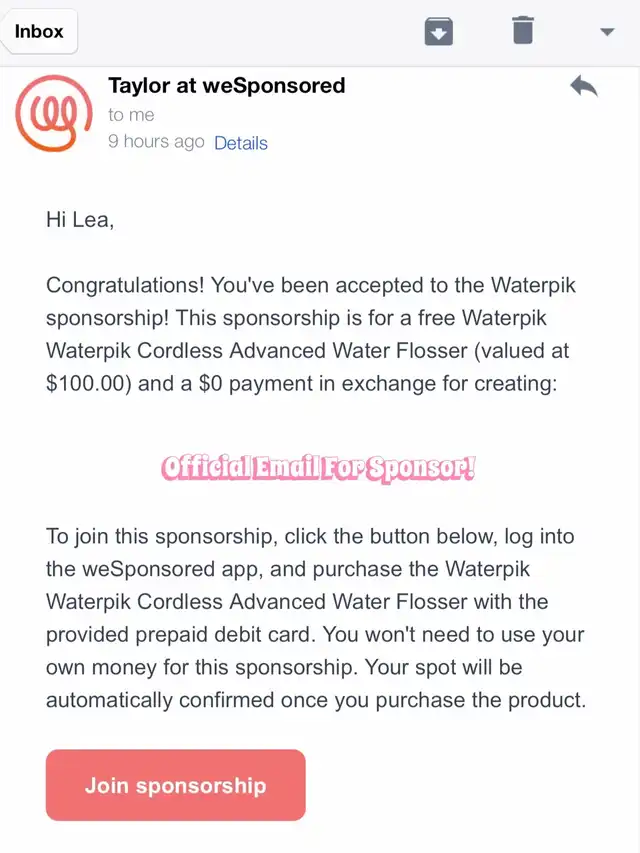The image size is (640, 853).
Task: Click the "9 hours ago" timestamp
Action: tap(156, 141)
